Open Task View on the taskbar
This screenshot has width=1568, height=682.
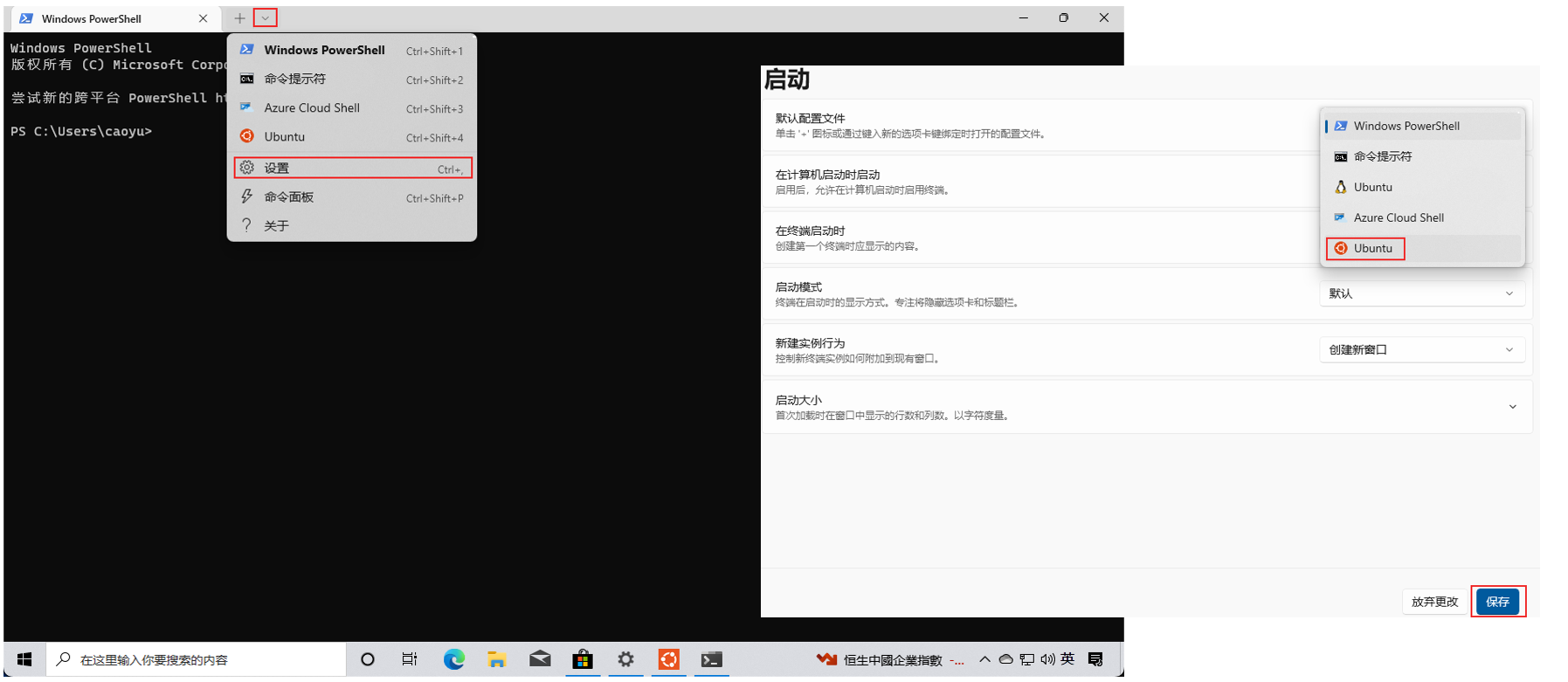[410, 659]
